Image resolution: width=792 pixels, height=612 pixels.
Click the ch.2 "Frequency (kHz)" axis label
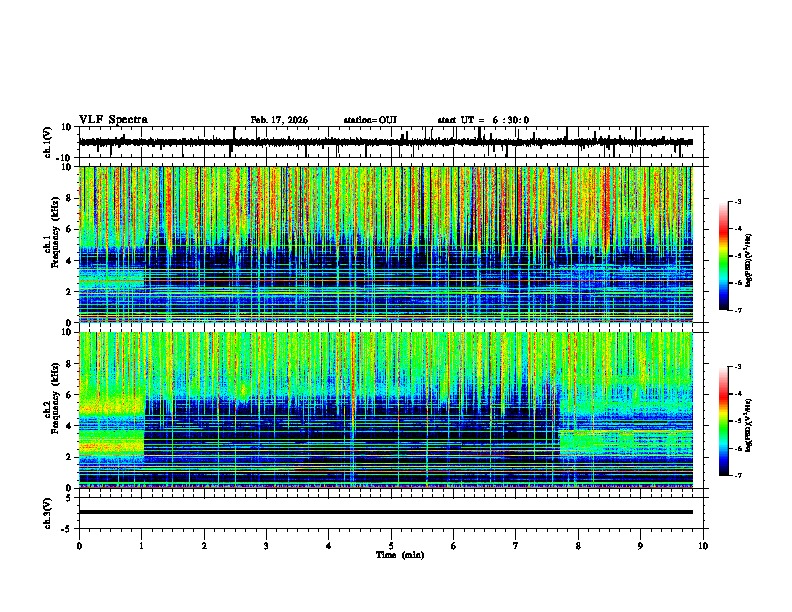[55, 398]
